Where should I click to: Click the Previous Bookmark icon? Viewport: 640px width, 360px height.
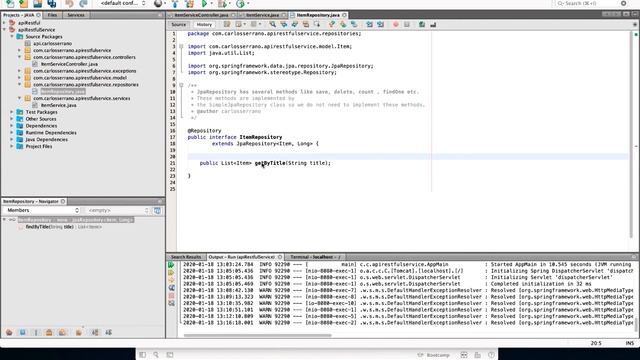click(x=332, y=24)
